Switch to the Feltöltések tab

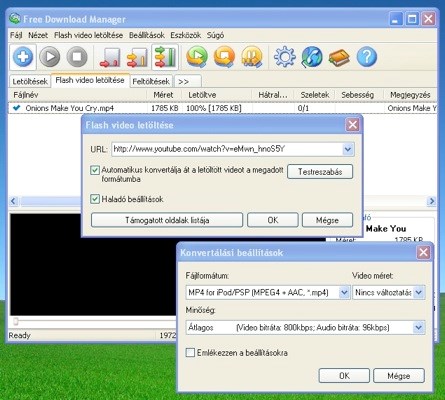pos(151,81)
